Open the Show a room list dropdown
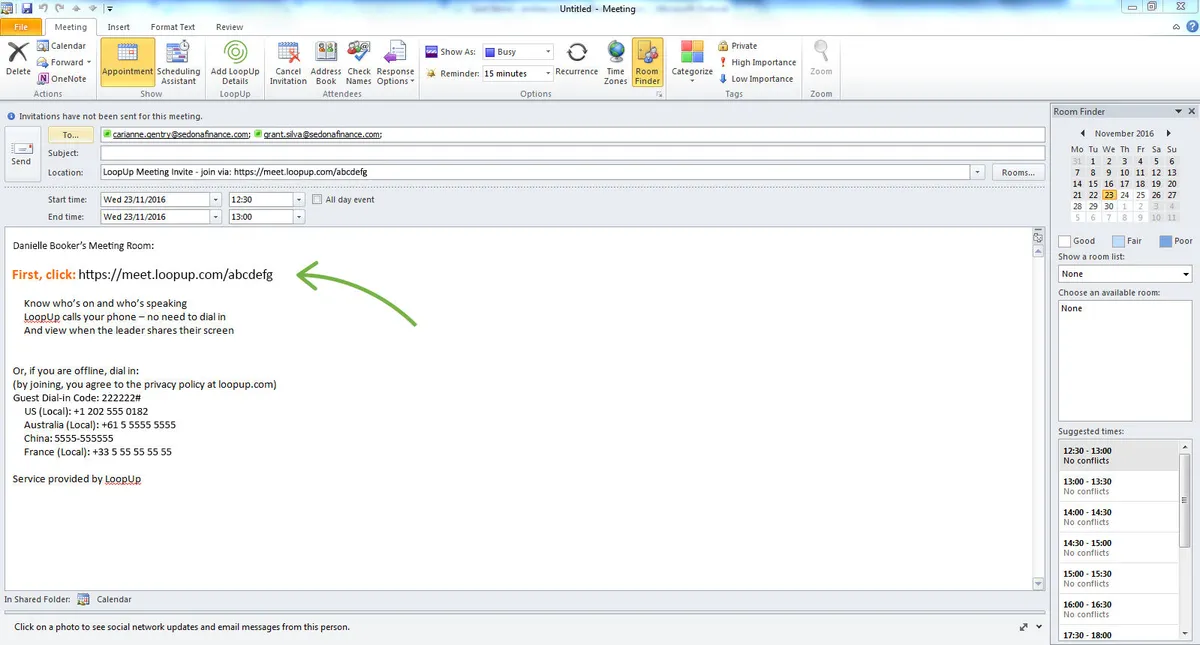Screen dimensions: 1200x645 [1186, 274]
